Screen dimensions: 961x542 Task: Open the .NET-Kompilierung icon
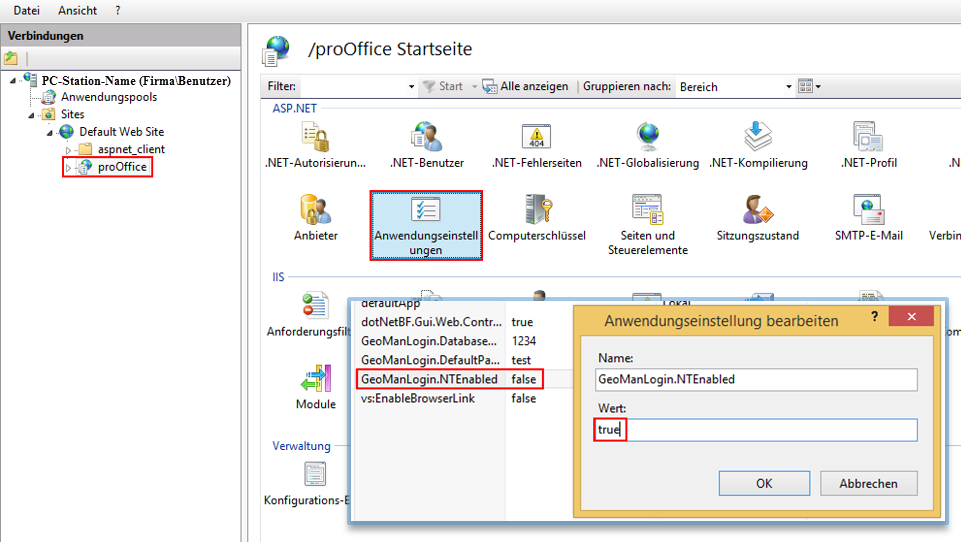point(757,138)
